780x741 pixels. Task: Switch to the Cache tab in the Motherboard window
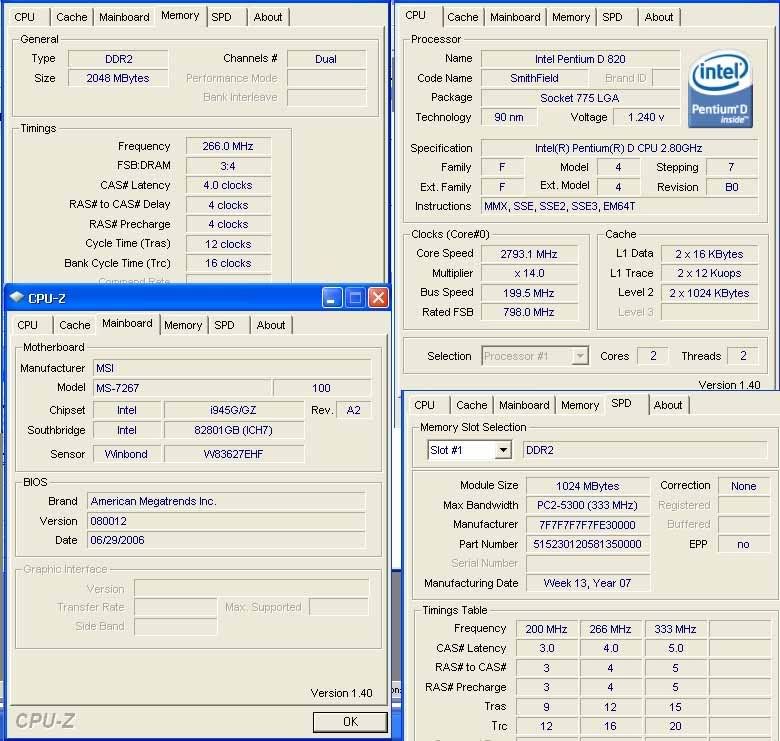pos(75,325)
